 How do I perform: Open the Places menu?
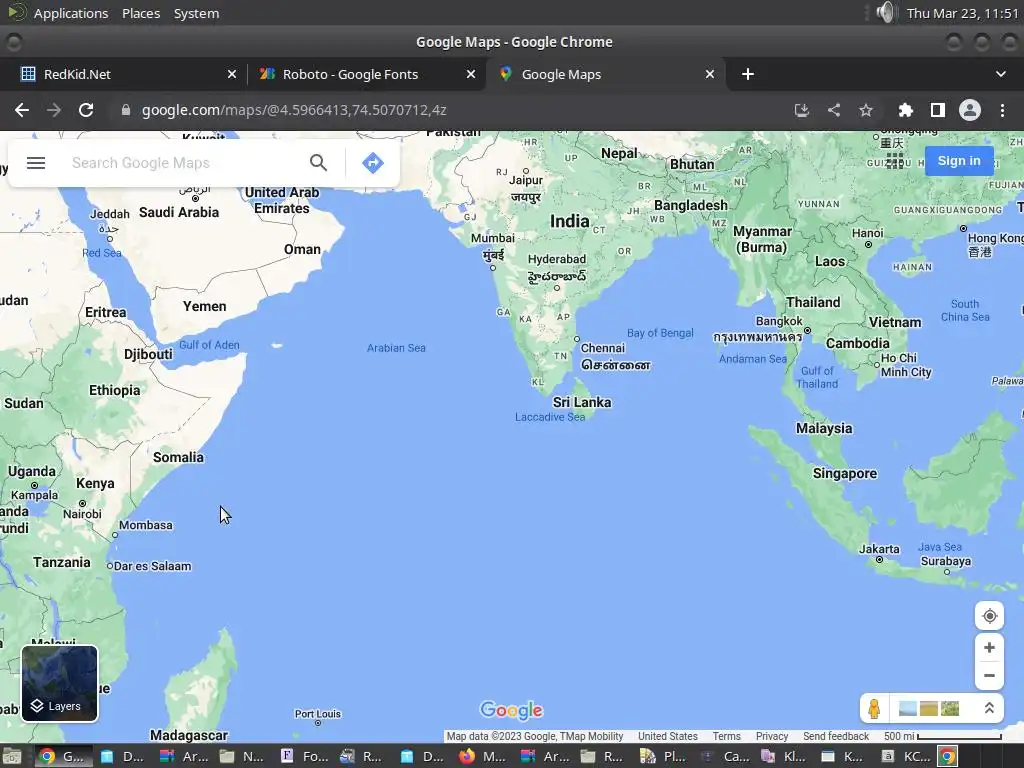(141, 13)
